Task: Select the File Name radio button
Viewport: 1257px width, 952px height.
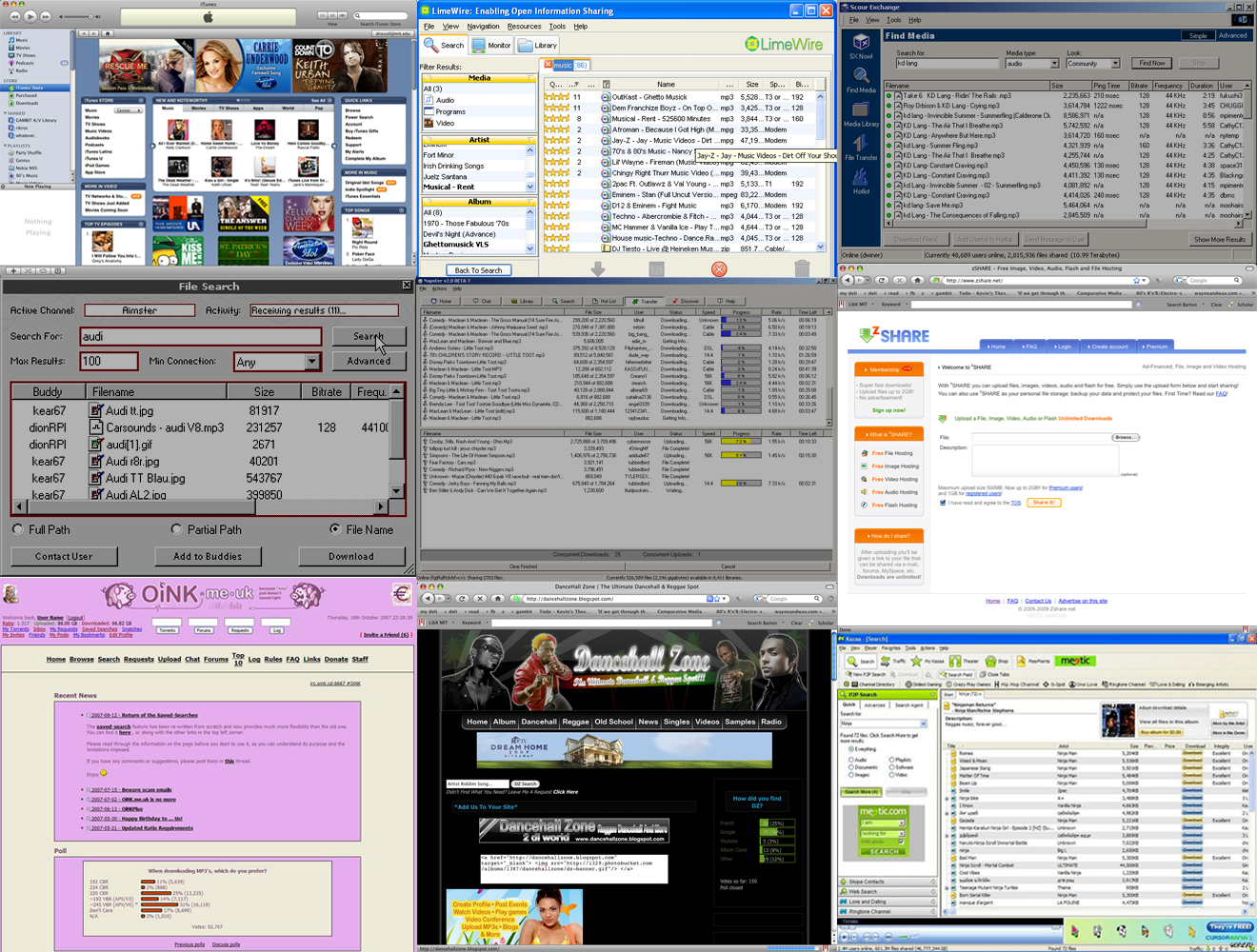Action: point(334,529)
